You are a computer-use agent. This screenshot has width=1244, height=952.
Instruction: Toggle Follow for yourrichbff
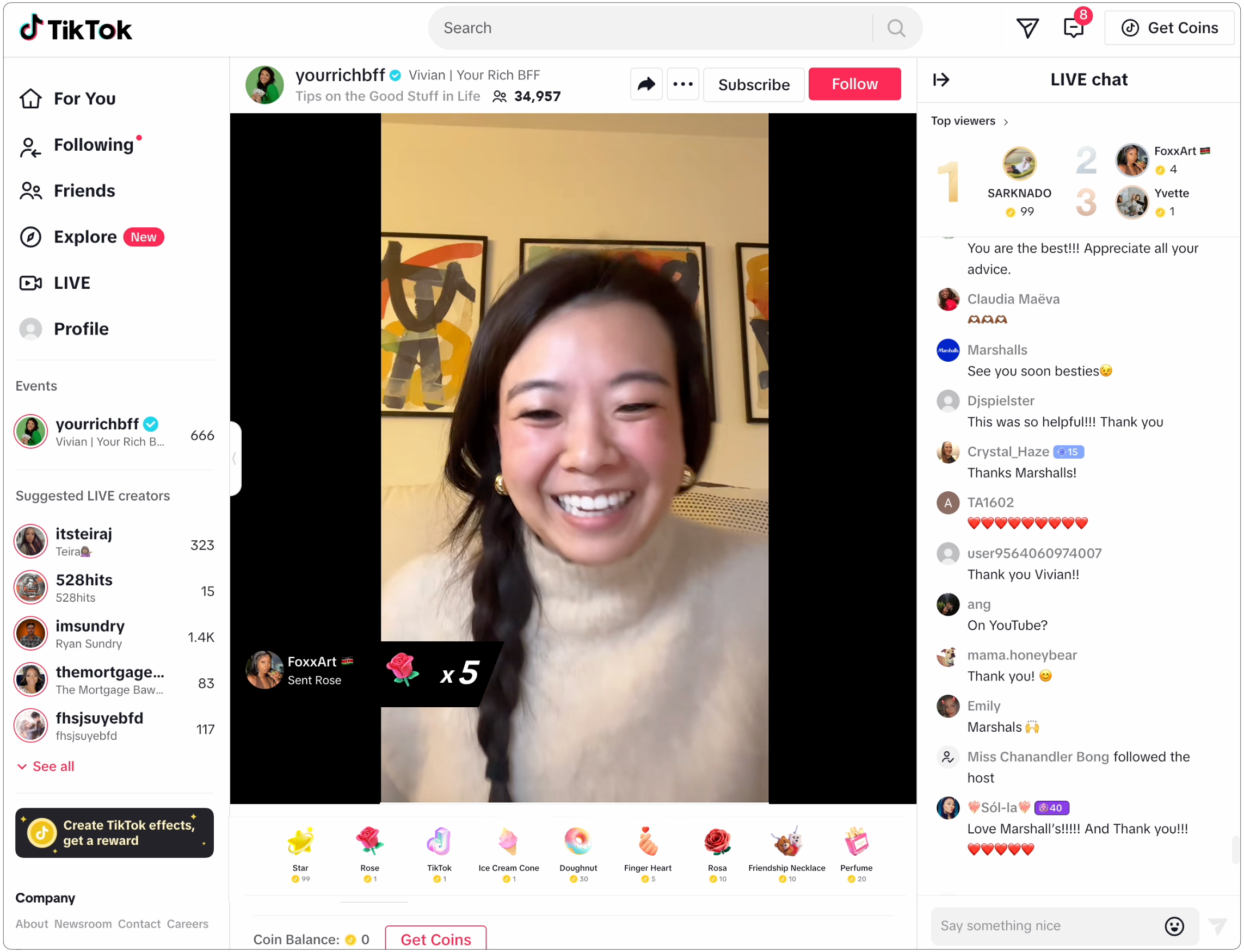point(854,84)
